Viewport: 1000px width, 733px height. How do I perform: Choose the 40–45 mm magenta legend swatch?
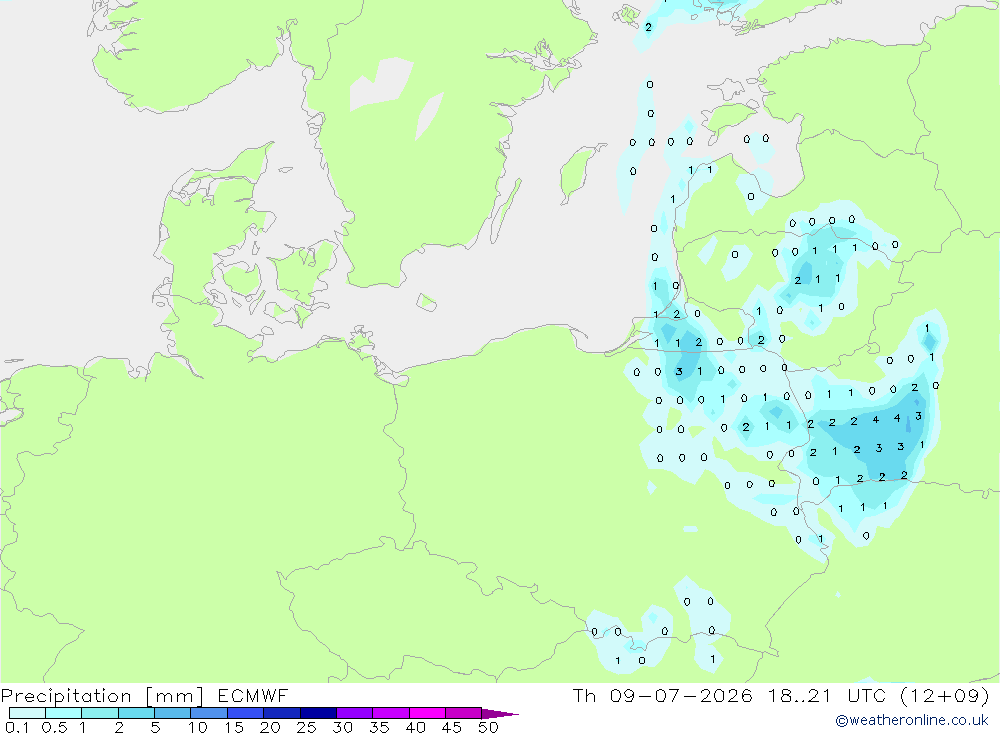[427, 713]
